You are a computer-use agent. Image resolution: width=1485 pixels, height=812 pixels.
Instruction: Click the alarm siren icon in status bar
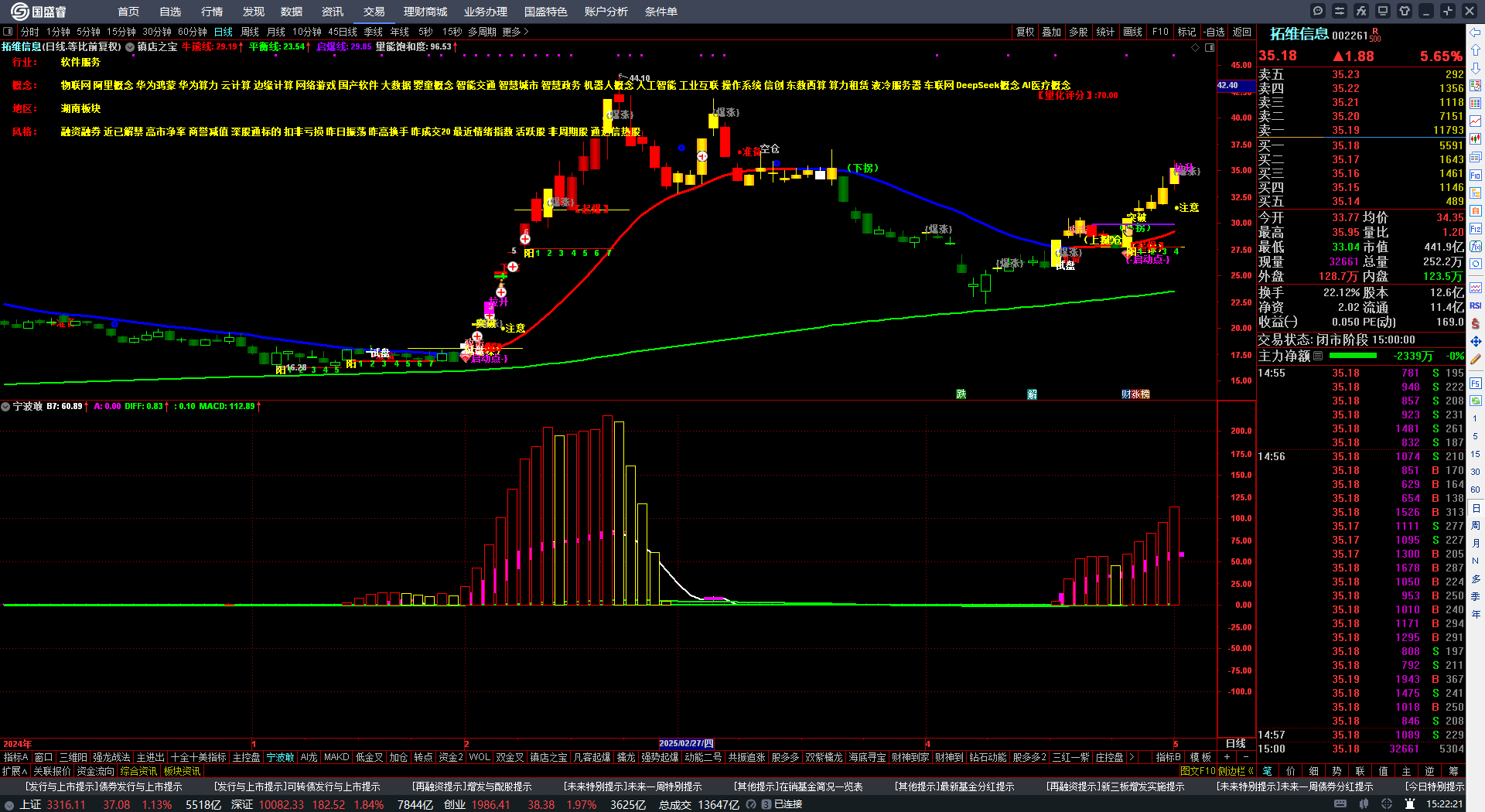tap(1410, 804)
